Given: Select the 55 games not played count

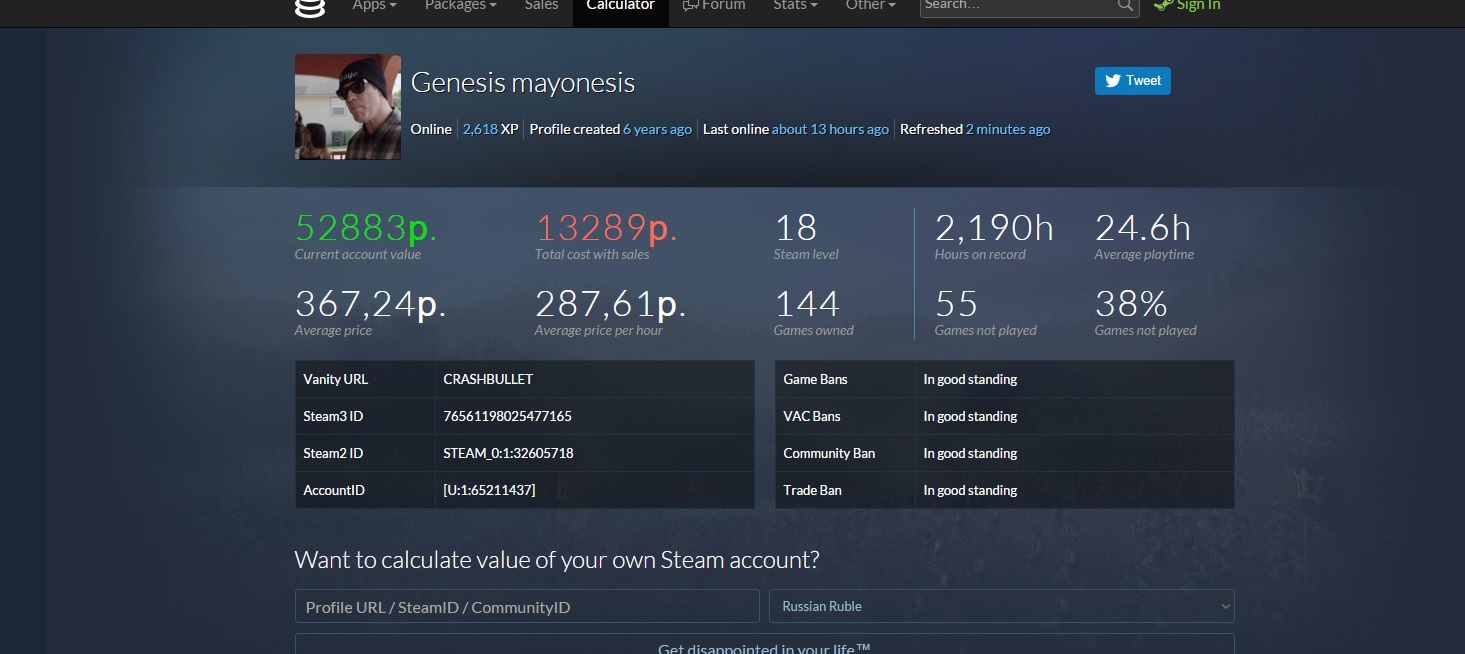Looking at the screenshot, I should tap(956, 304).
